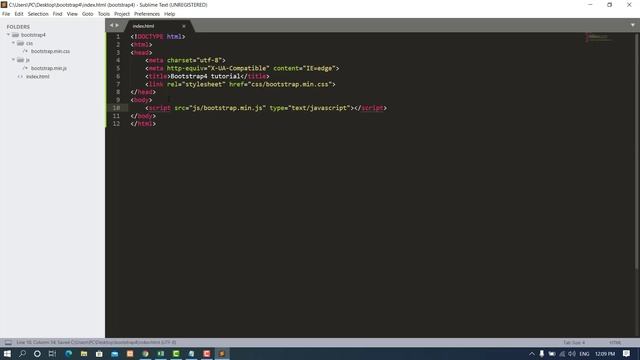Open the volume control in system tray
This screenshot has width=640, height=360.
[x=572, y=353]
